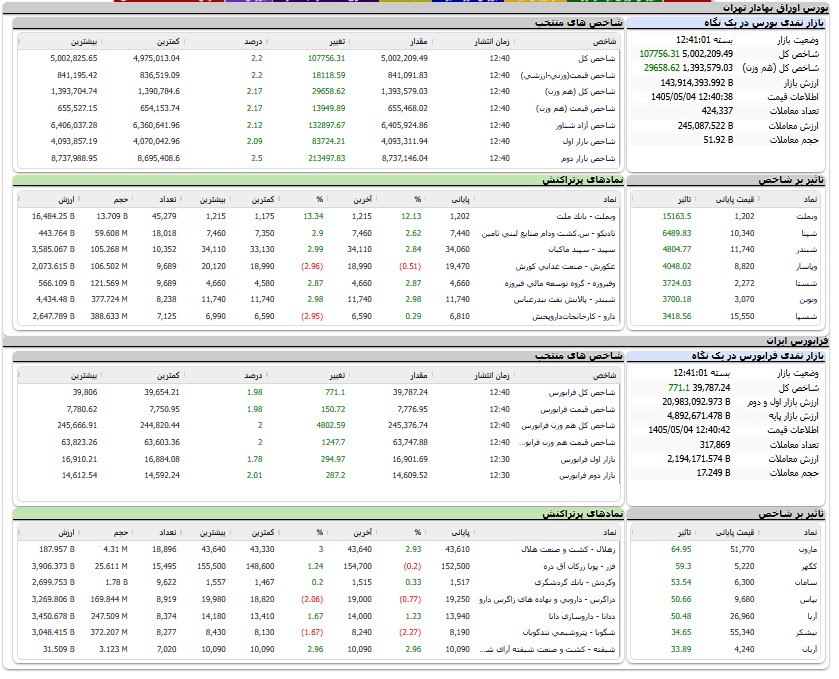The height and width of the screenshot is (679, 839).
Task: Click the 'تعداد' column header in the Farabourse most-active table
Action: pyautogui.click(x=168, y=532)
